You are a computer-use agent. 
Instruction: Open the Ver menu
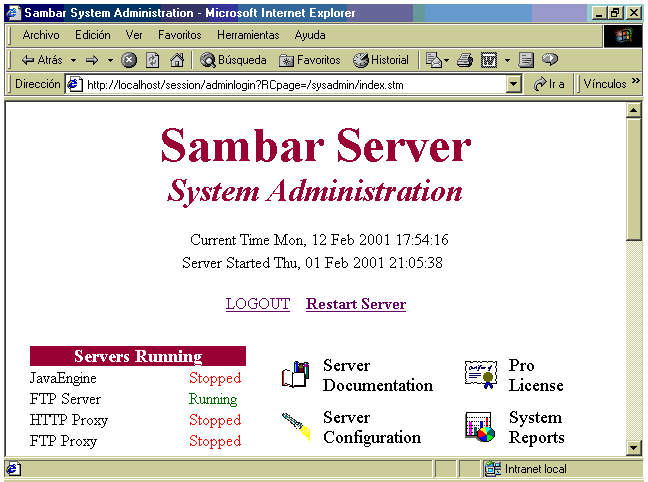point(134,35)
